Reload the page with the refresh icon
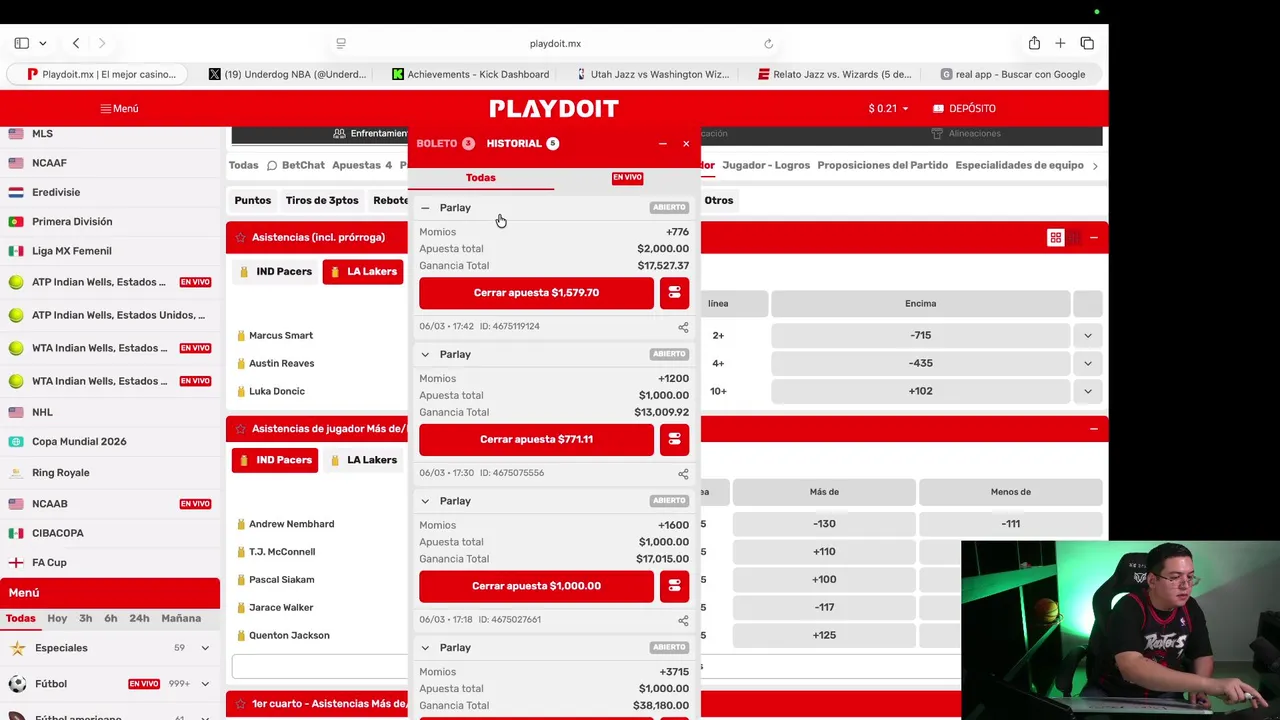This screenshot has height=720, width=1280. [768, 43]
